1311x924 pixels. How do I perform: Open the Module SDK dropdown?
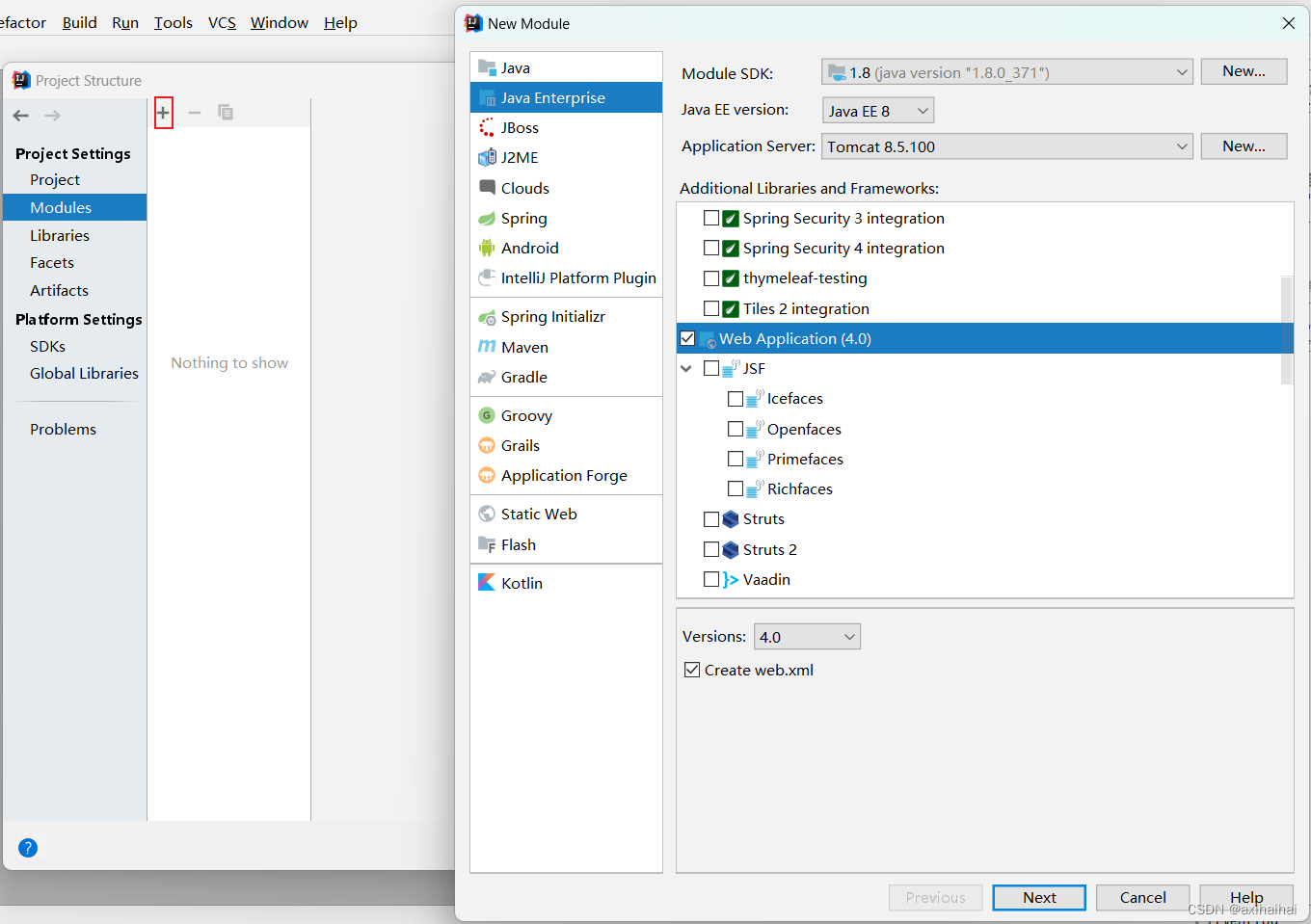point(1007,72)
